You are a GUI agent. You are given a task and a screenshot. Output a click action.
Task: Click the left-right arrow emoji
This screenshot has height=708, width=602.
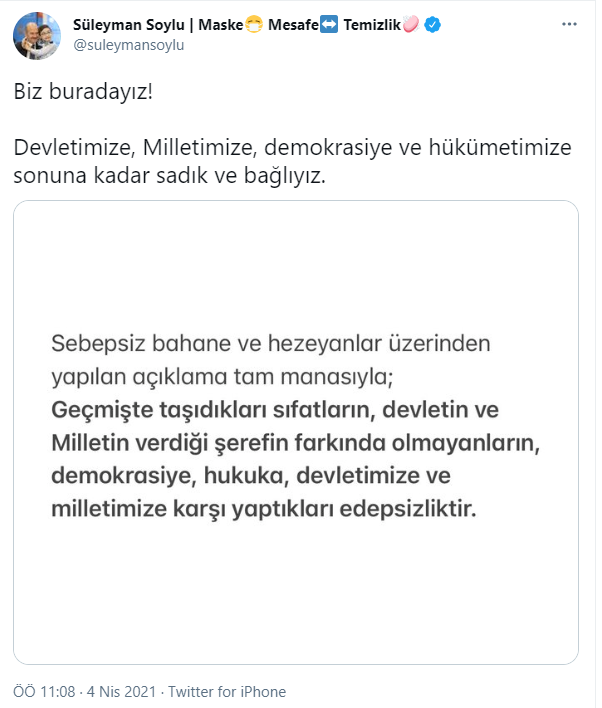[332, 26]
